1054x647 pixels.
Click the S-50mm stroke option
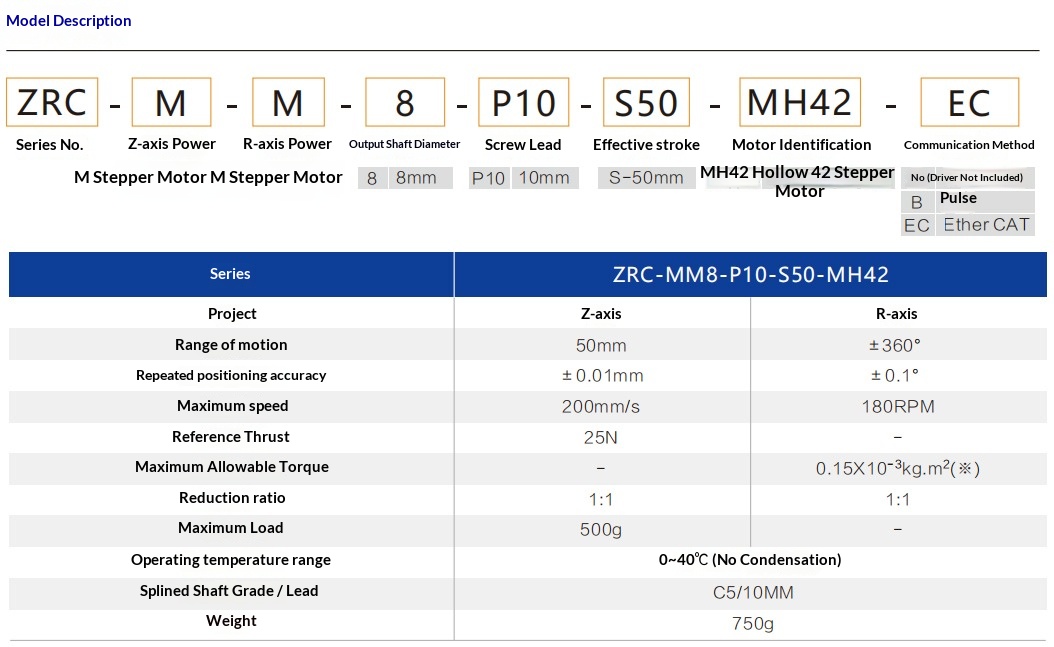[x=646, y=177]
